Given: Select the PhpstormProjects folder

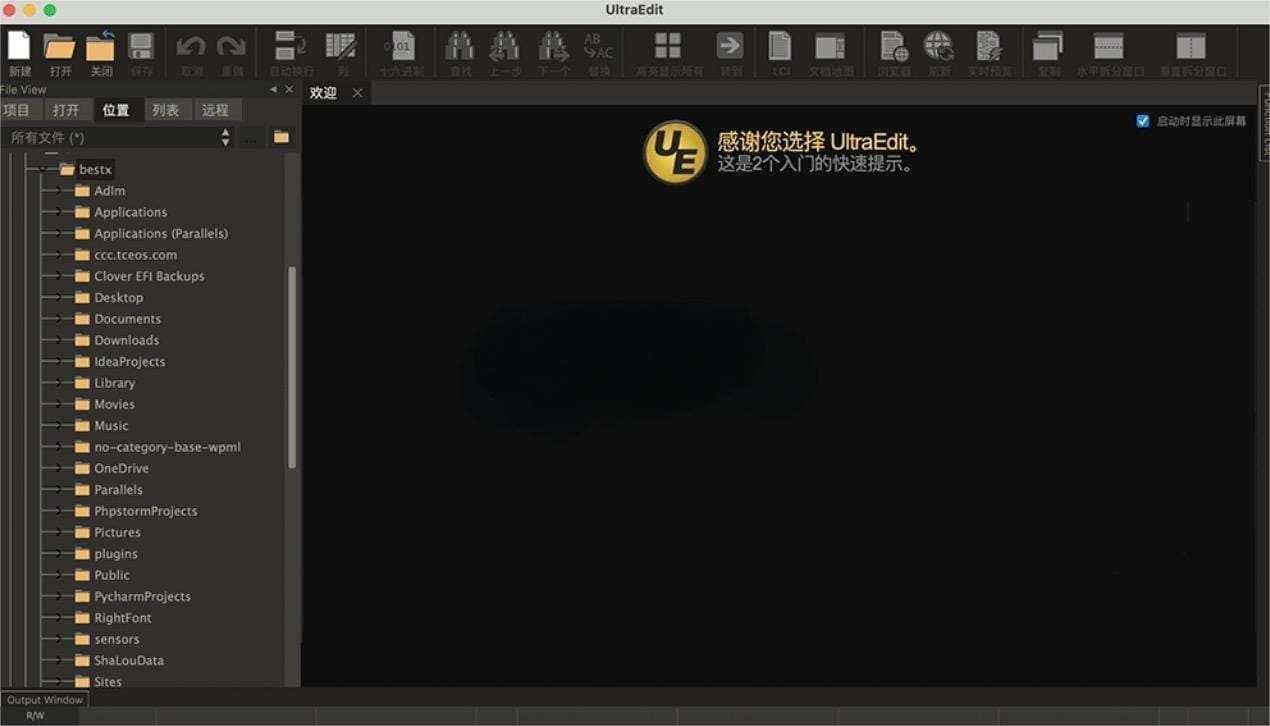Looking at the screenshot, I should (146, 511).
